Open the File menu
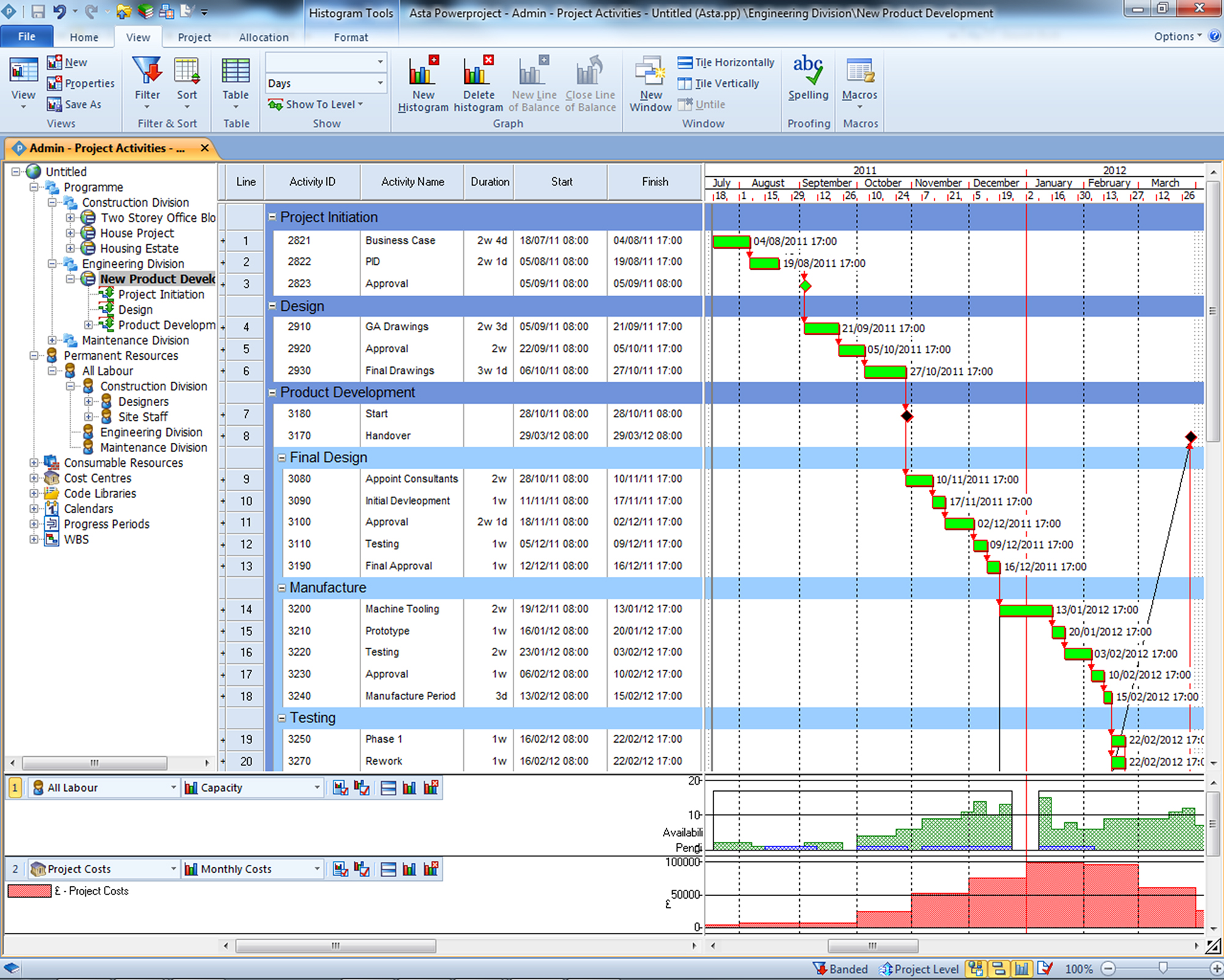Viewport: 1224px width, 980px height. [26, 37]
